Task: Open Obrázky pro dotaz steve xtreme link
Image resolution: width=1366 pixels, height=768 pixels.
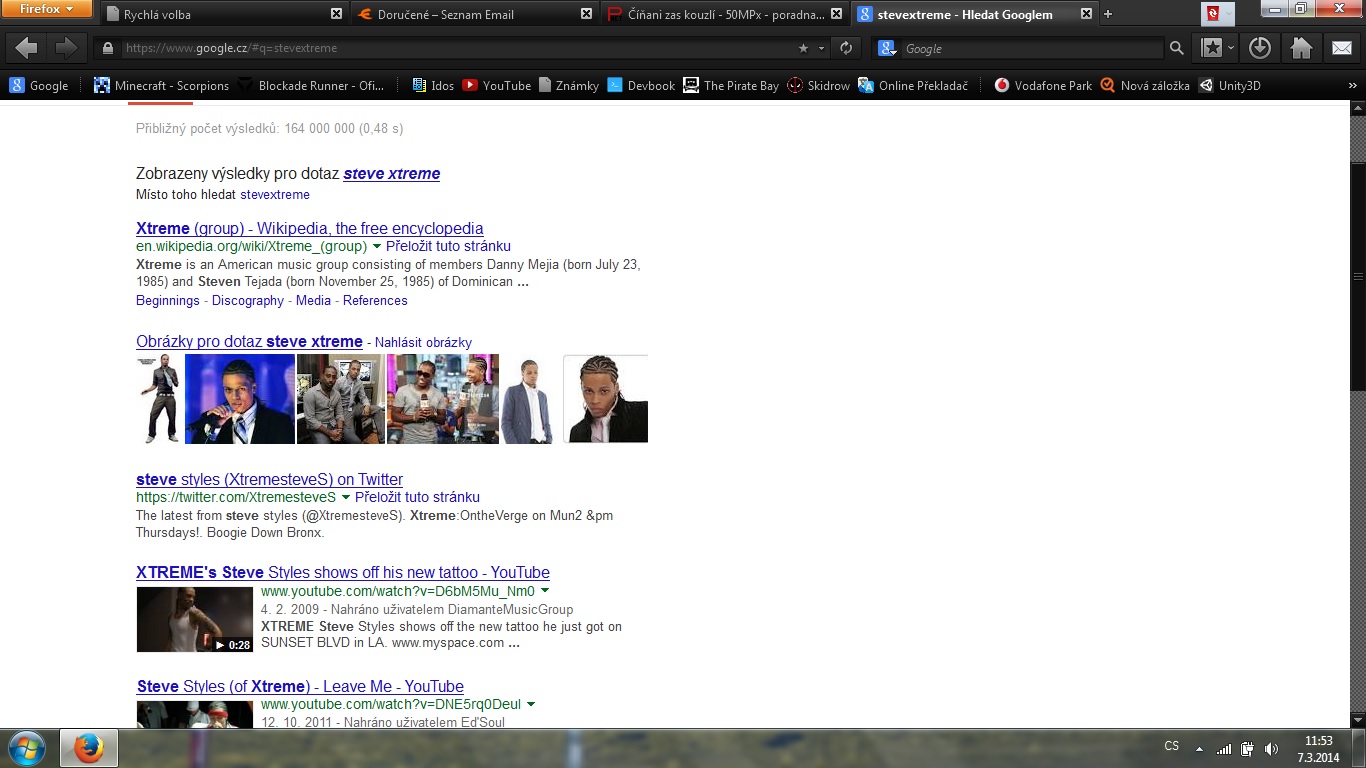Action: pyautogui.click(x=250, y=341)
